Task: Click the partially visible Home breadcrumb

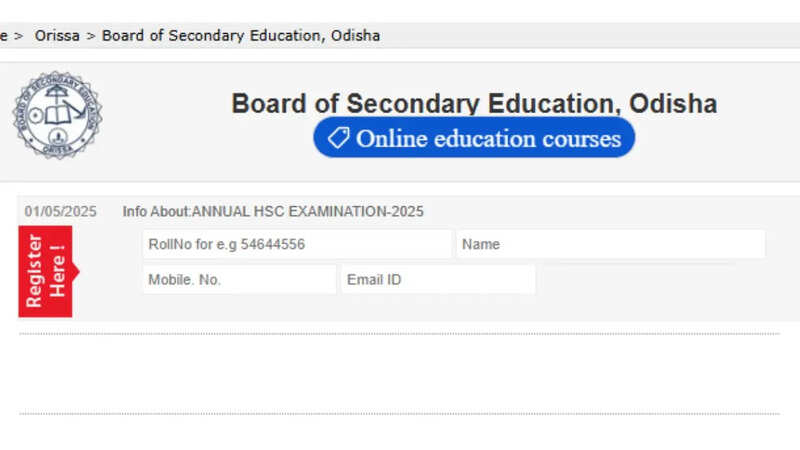Action: point(3,36)
